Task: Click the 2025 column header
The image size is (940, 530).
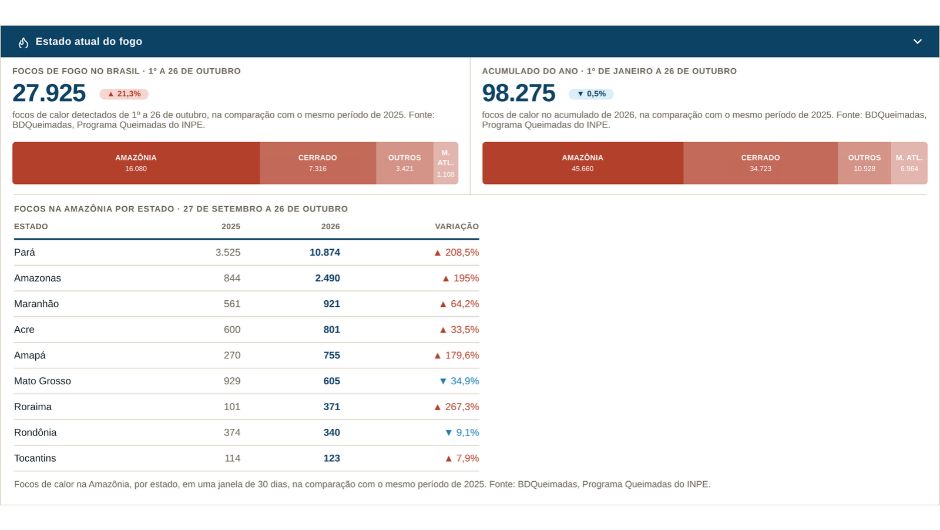Action: point(231,226)
